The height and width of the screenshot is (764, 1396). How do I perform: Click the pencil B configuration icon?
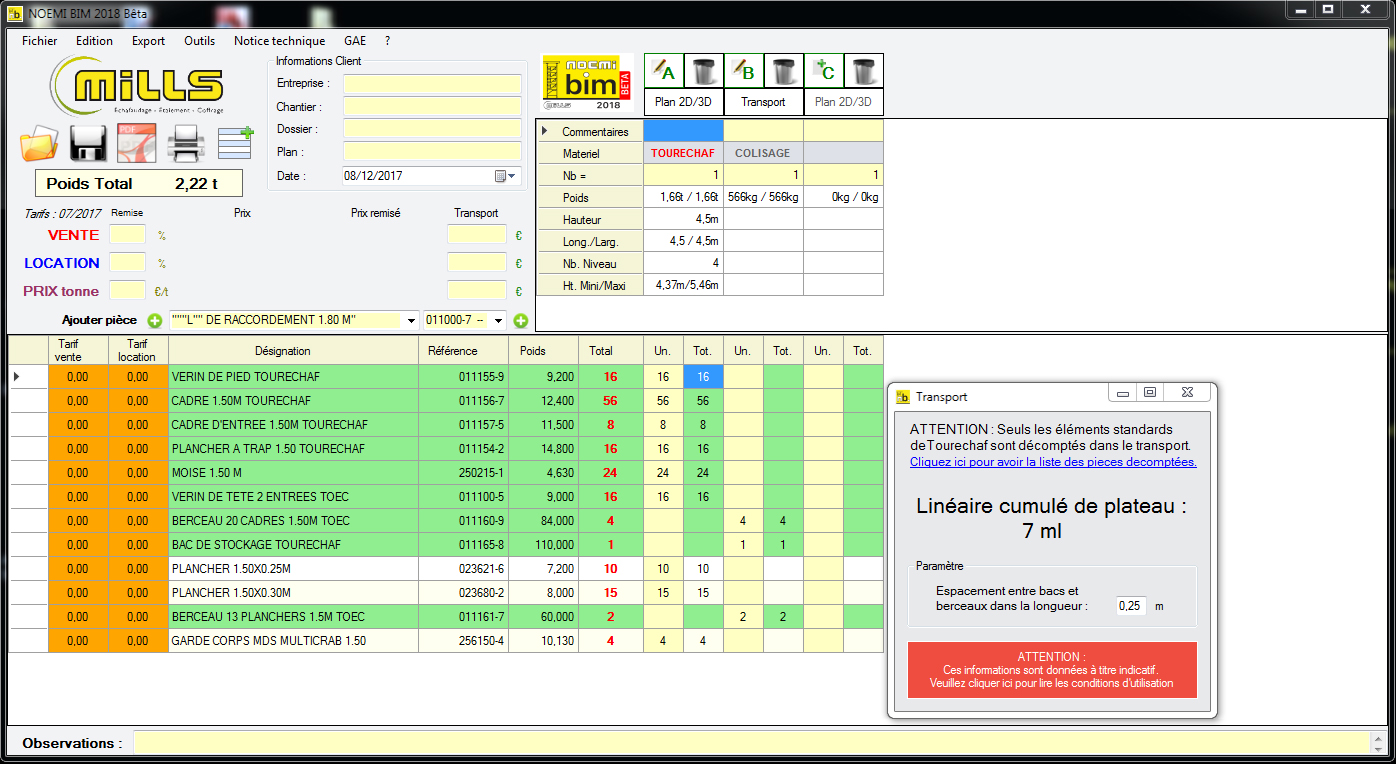click(x=744, y=71)
